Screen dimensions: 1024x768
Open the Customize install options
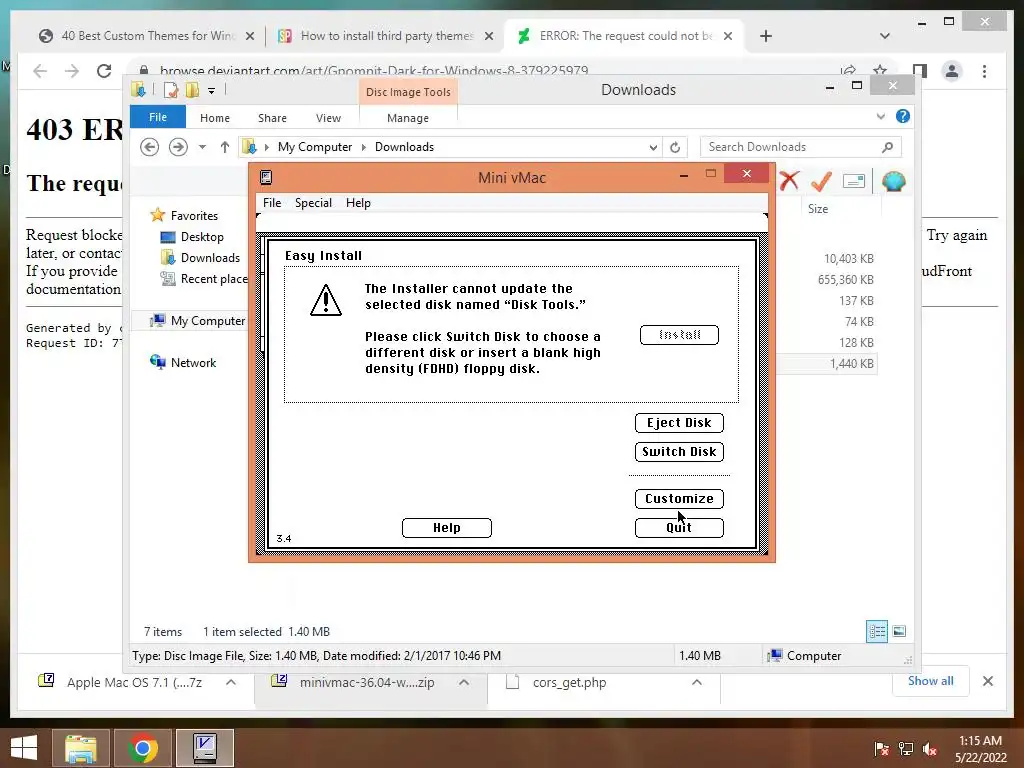(679, 498)
